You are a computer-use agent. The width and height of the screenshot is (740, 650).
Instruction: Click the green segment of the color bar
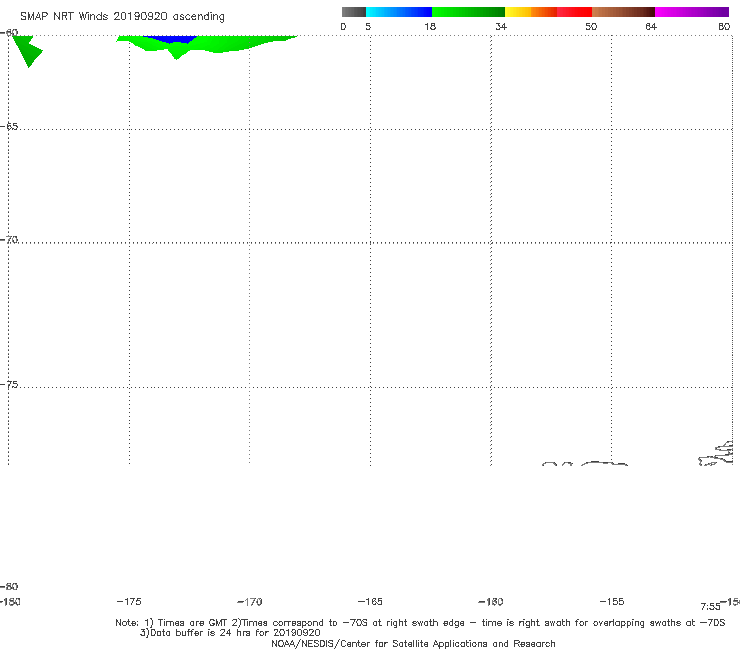coord(468,12)
